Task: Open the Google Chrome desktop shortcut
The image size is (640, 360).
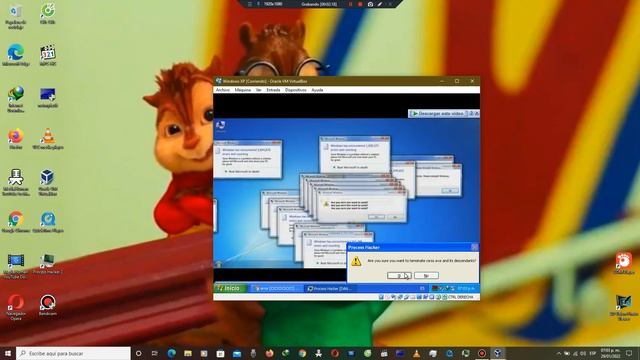Action: click(16, 222)
